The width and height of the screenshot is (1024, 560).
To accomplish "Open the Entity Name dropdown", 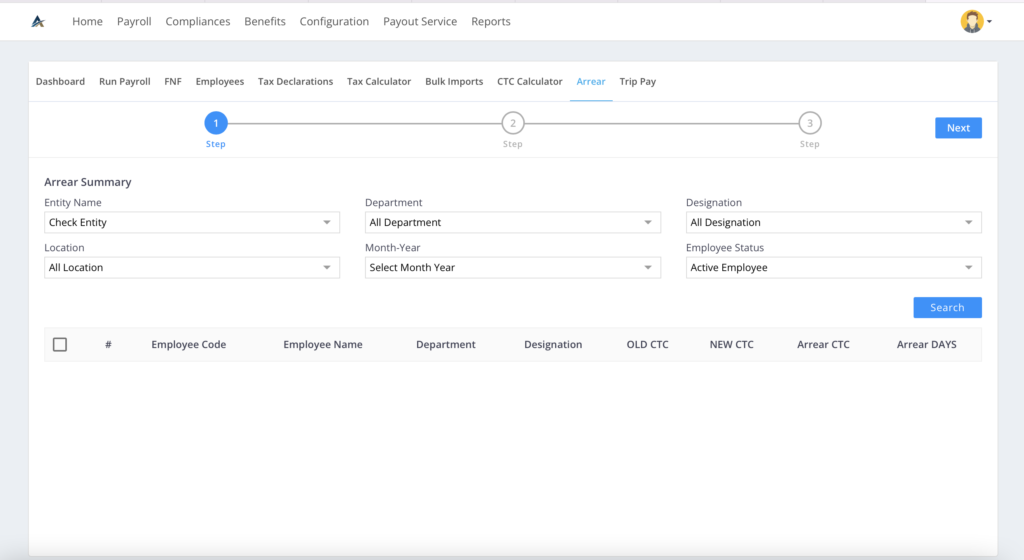I will coord(192,223).
